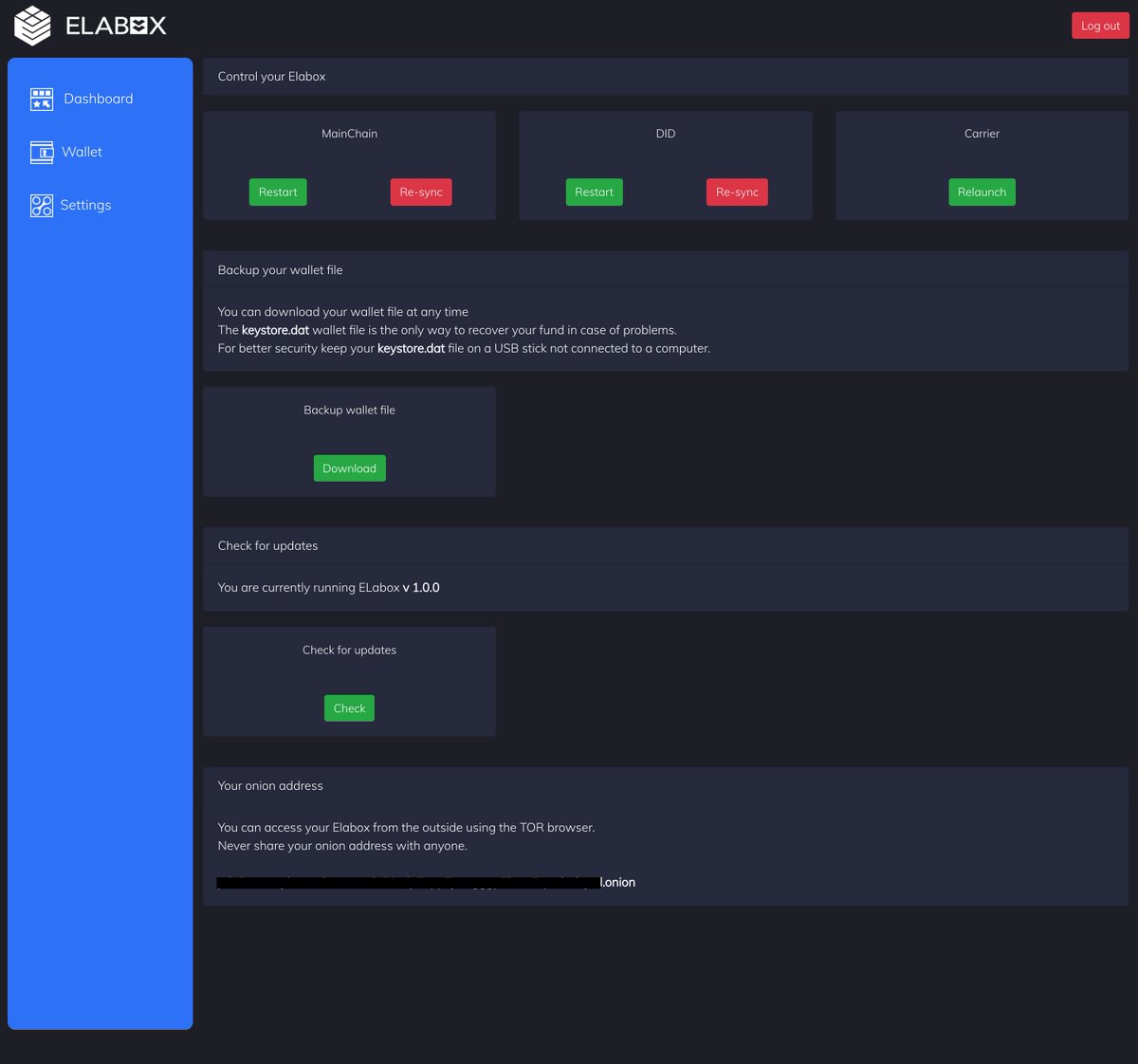Click the Control your Elabox header
Viewport: 1138px width, 1064px height.
(x=271, y=76)
